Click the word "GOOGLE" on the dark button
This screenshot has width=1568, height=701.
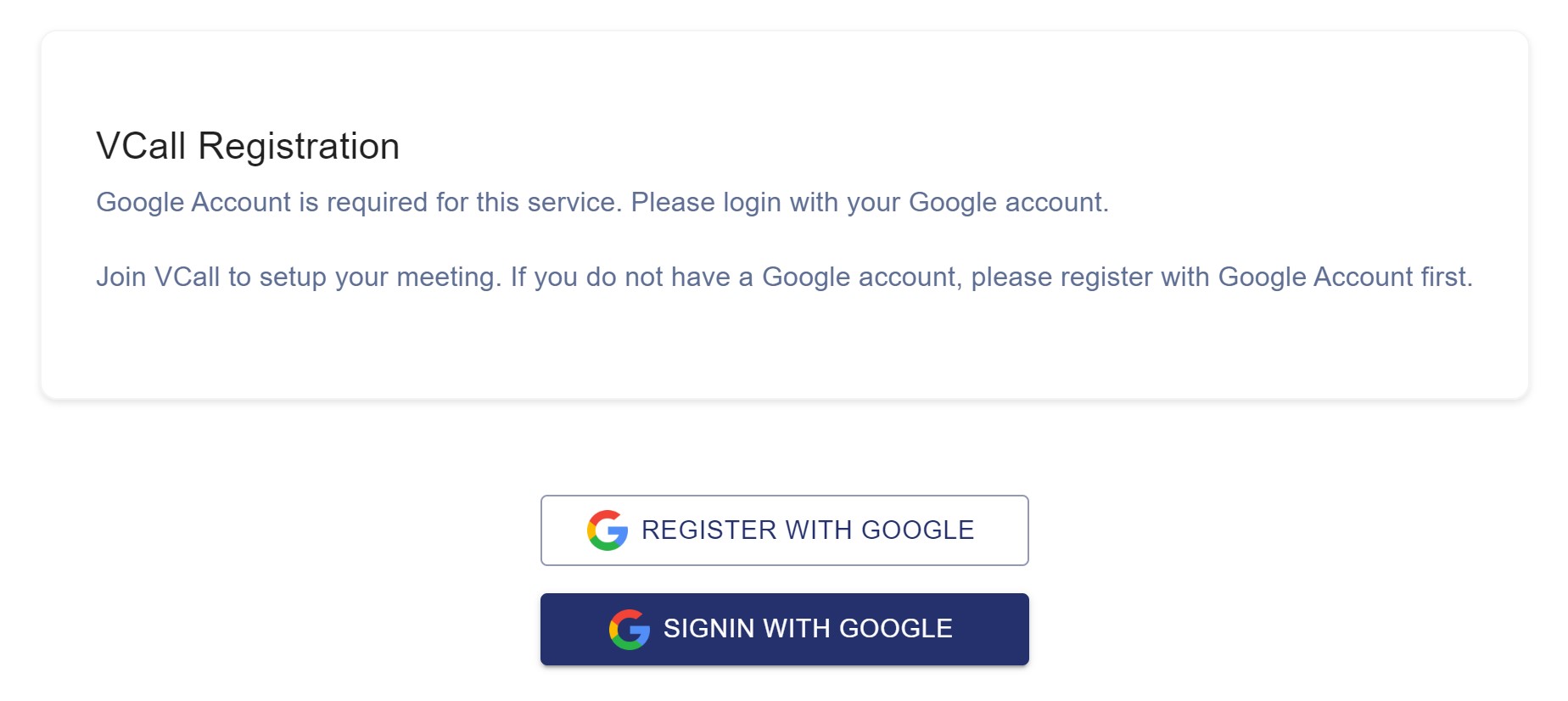(x=895, y=629)
